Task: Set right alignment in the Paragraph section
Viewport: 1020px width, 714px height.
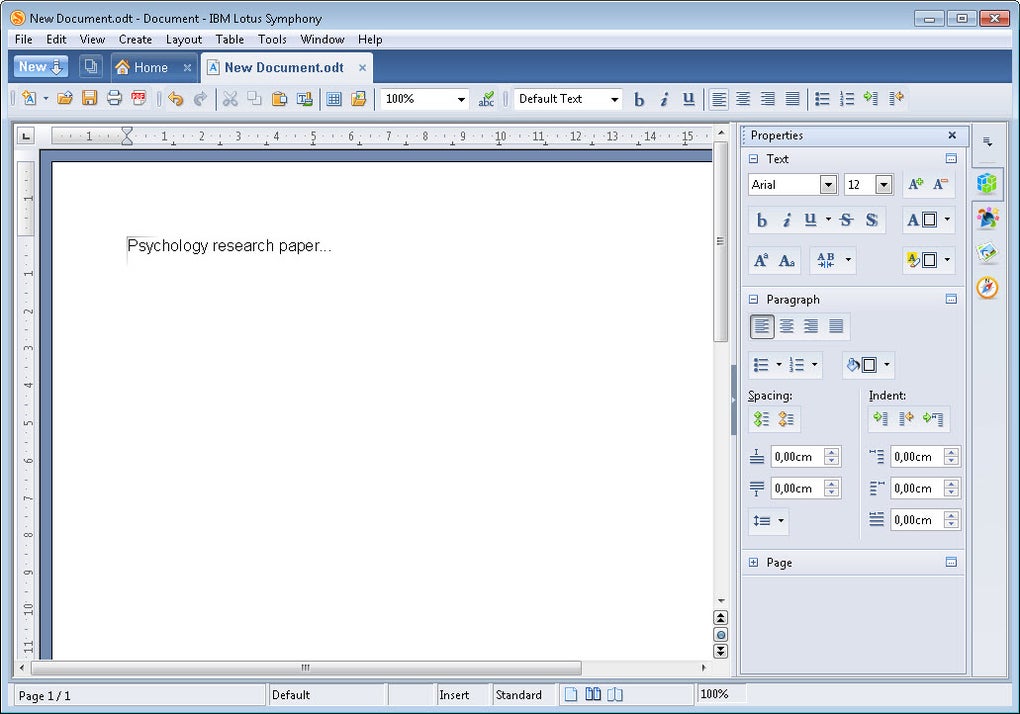Action: point(811,326)
